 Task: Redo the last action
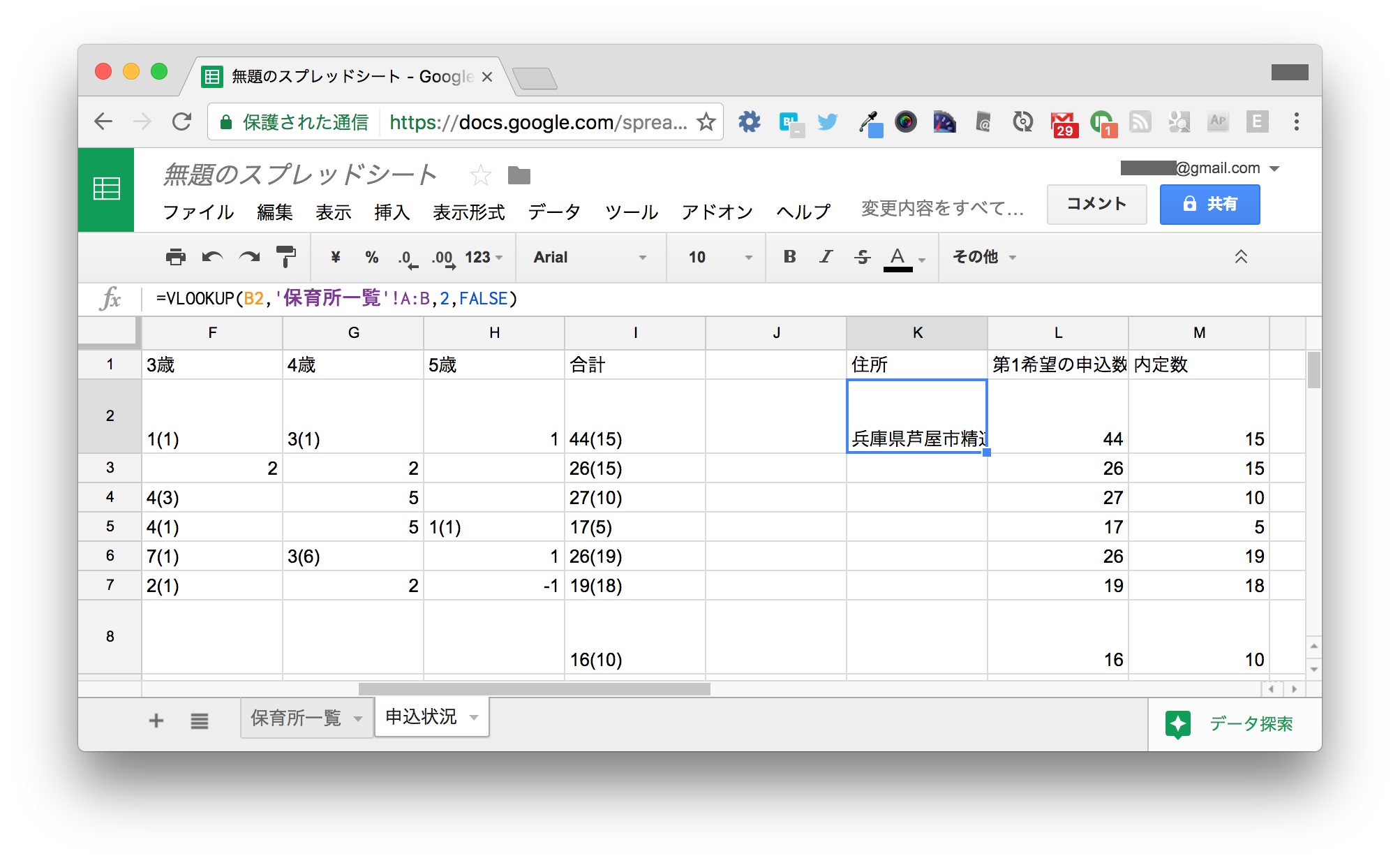pos(249,257)
